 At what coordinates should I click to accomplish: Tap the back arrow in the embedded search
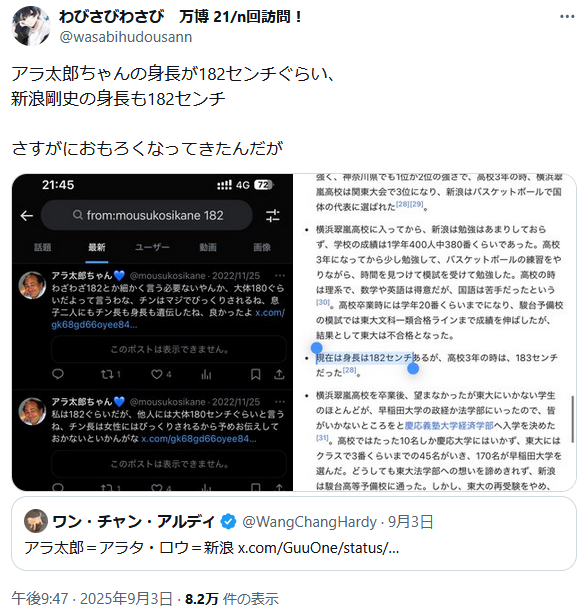click(x=27, y=215)
